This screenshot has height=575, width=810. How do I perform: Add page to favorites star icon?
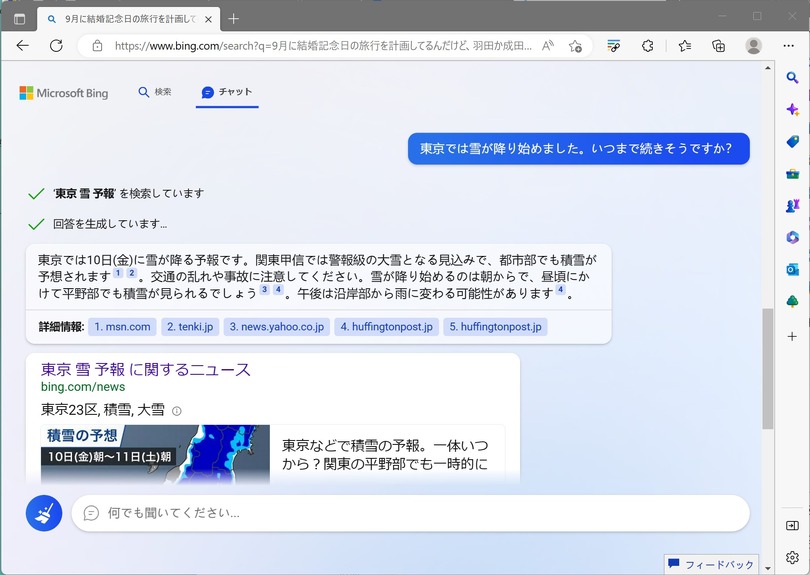[575, 46]
